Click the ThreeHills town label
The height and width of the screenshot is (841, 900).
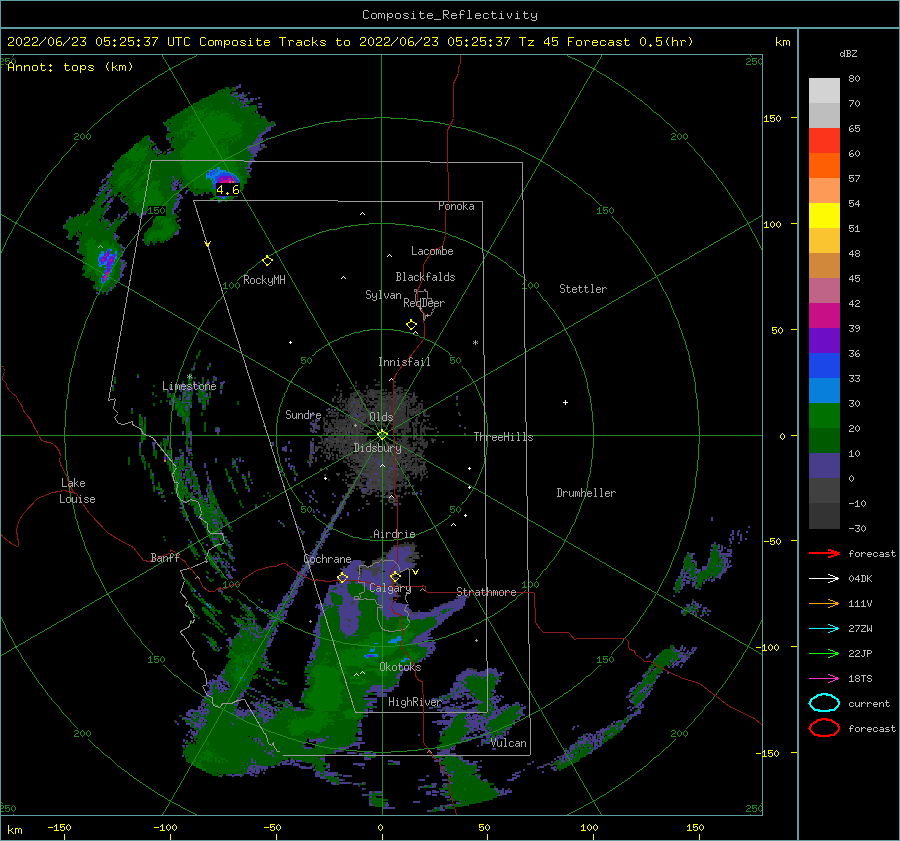click(x=503, y=437)
